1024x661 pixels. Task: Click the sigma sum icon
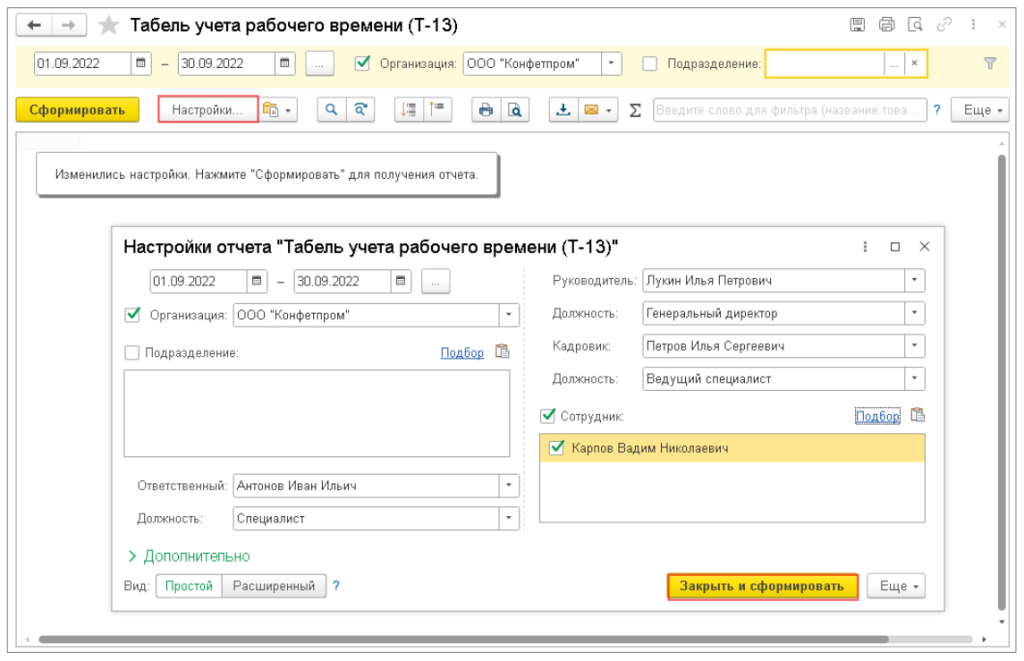coord(635,110)
